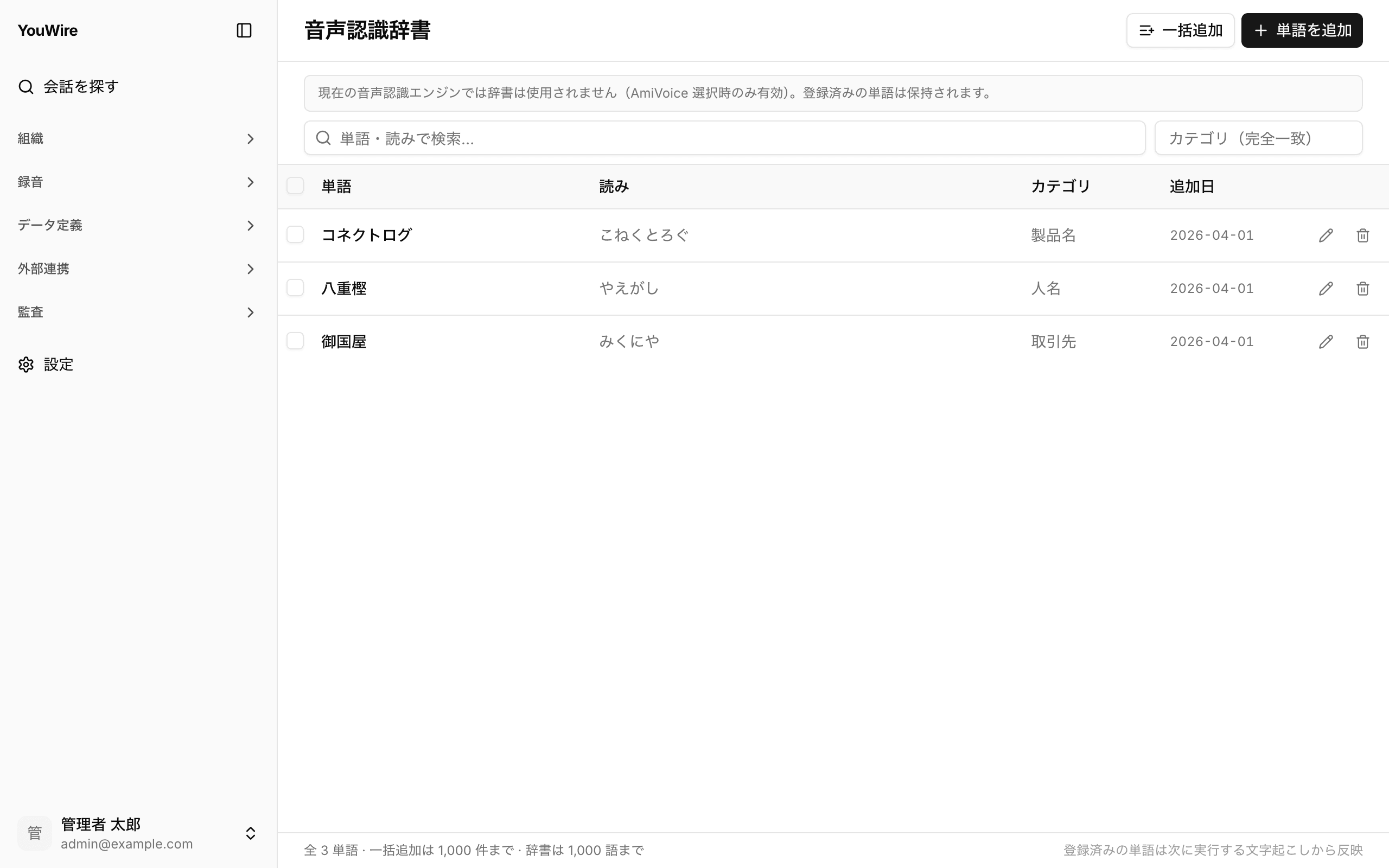Click the 追加日 column header
This screenshot has width=1389, height=868.
pos(1192,187)
